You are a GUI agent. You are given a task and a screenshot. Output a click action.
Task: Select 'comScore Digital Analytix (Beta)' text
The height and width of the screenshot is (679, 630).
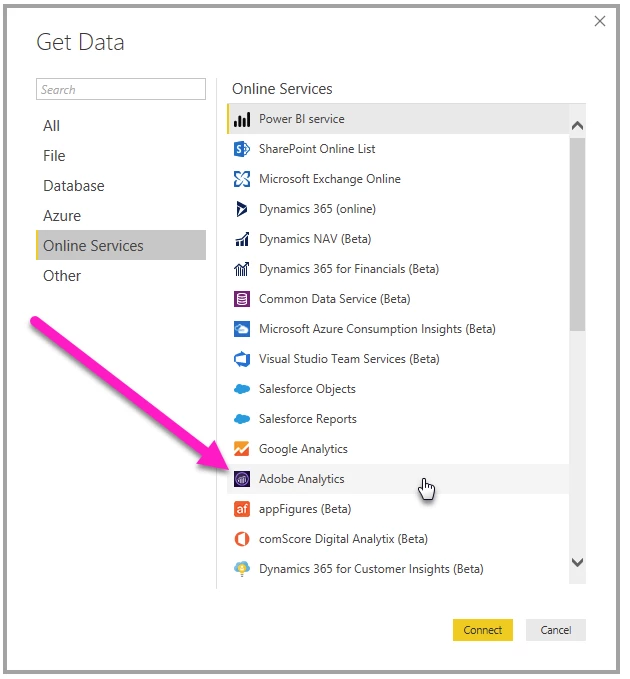(343, 539)
